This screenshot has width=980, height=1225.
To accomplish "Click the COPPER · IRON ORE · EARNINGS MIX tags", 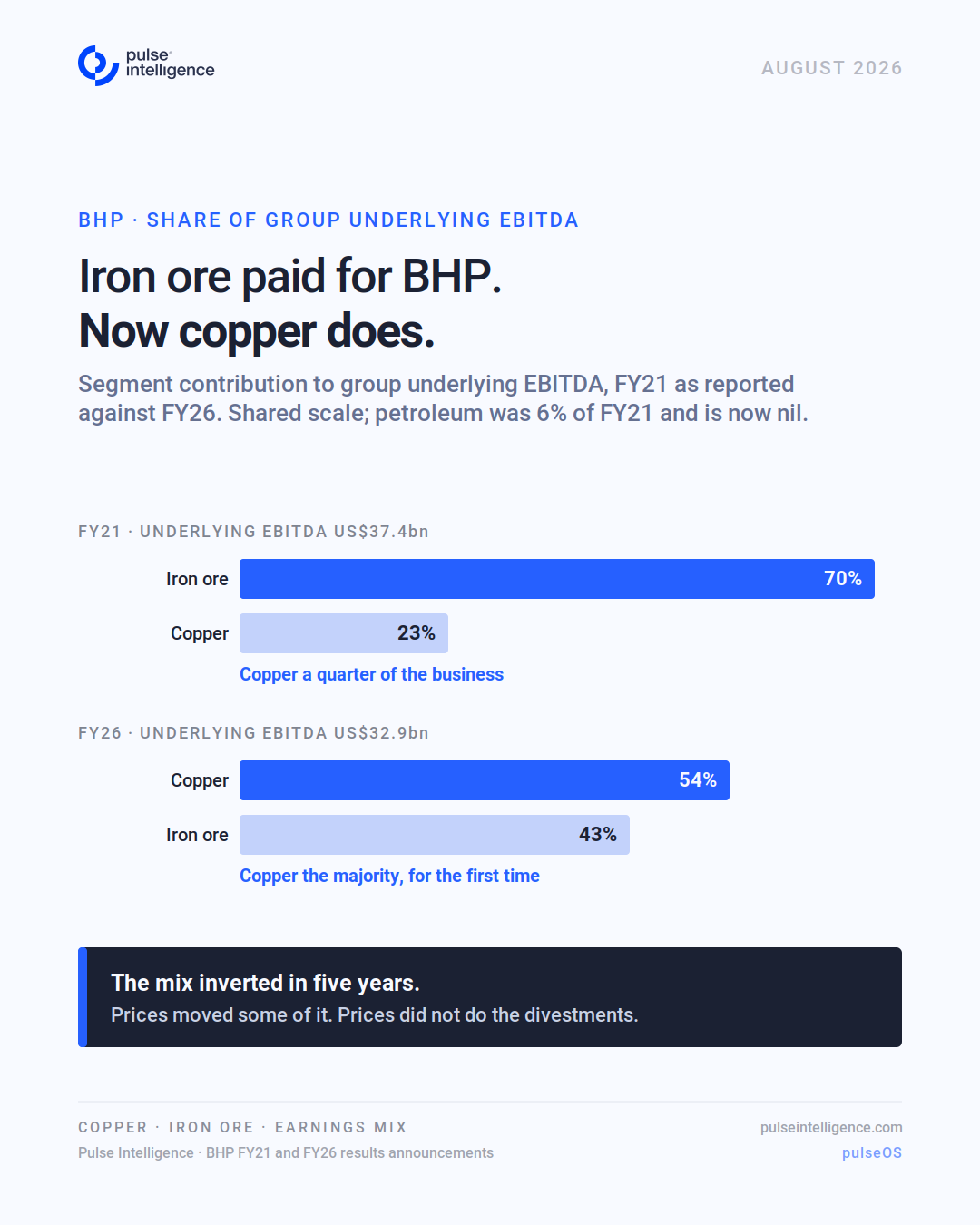I will coord(242,1127).
